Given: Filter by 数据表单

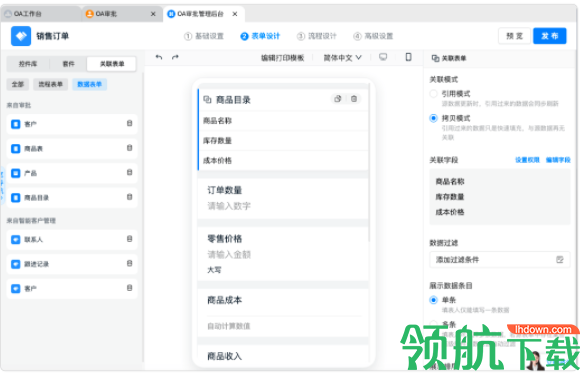Looking at the screenshot, I should tap(90, 84).
